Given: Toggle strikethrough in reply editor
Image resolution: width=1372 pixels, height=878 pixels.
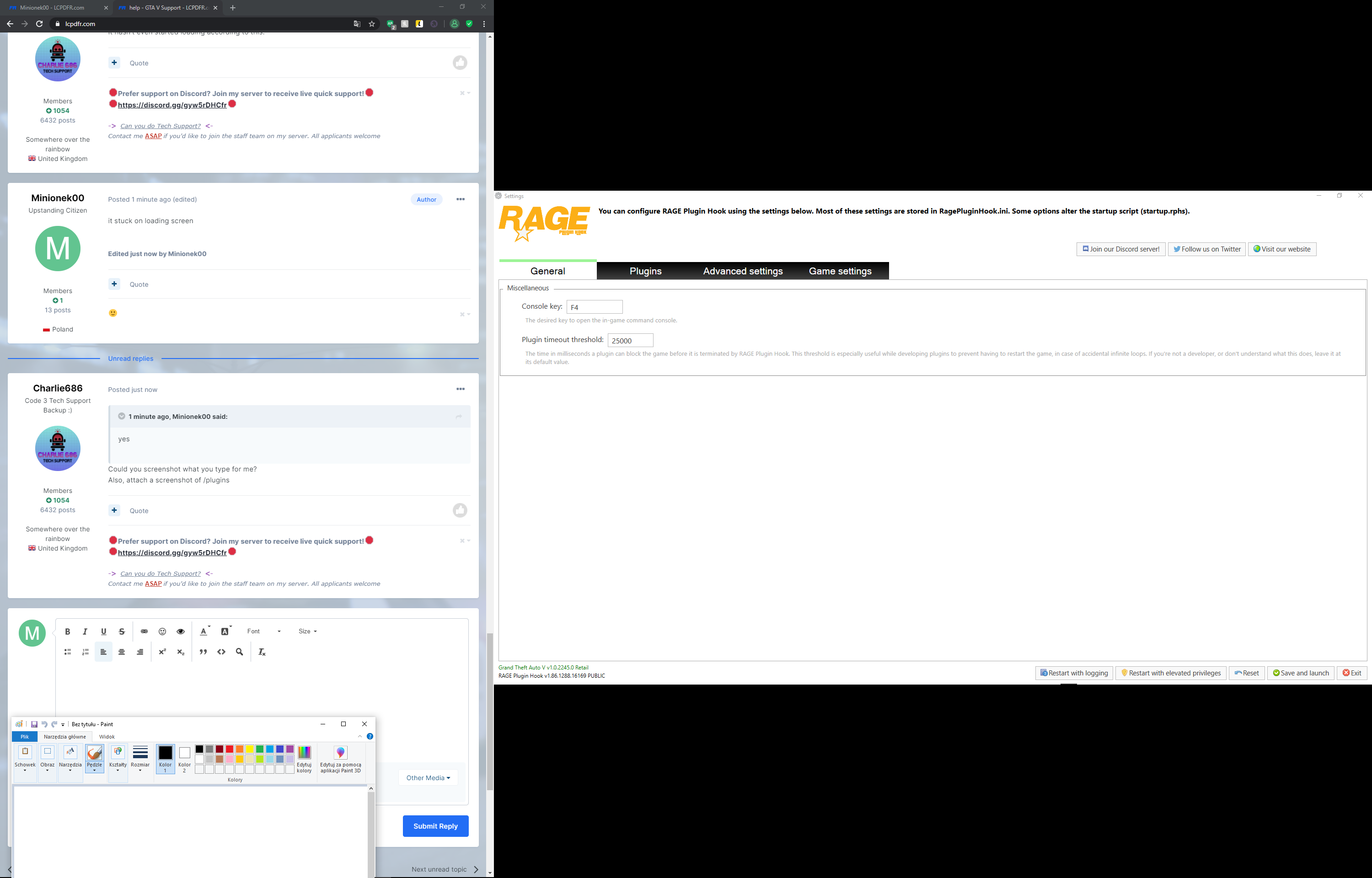Looking at the screenshot, I should point(121,631).
